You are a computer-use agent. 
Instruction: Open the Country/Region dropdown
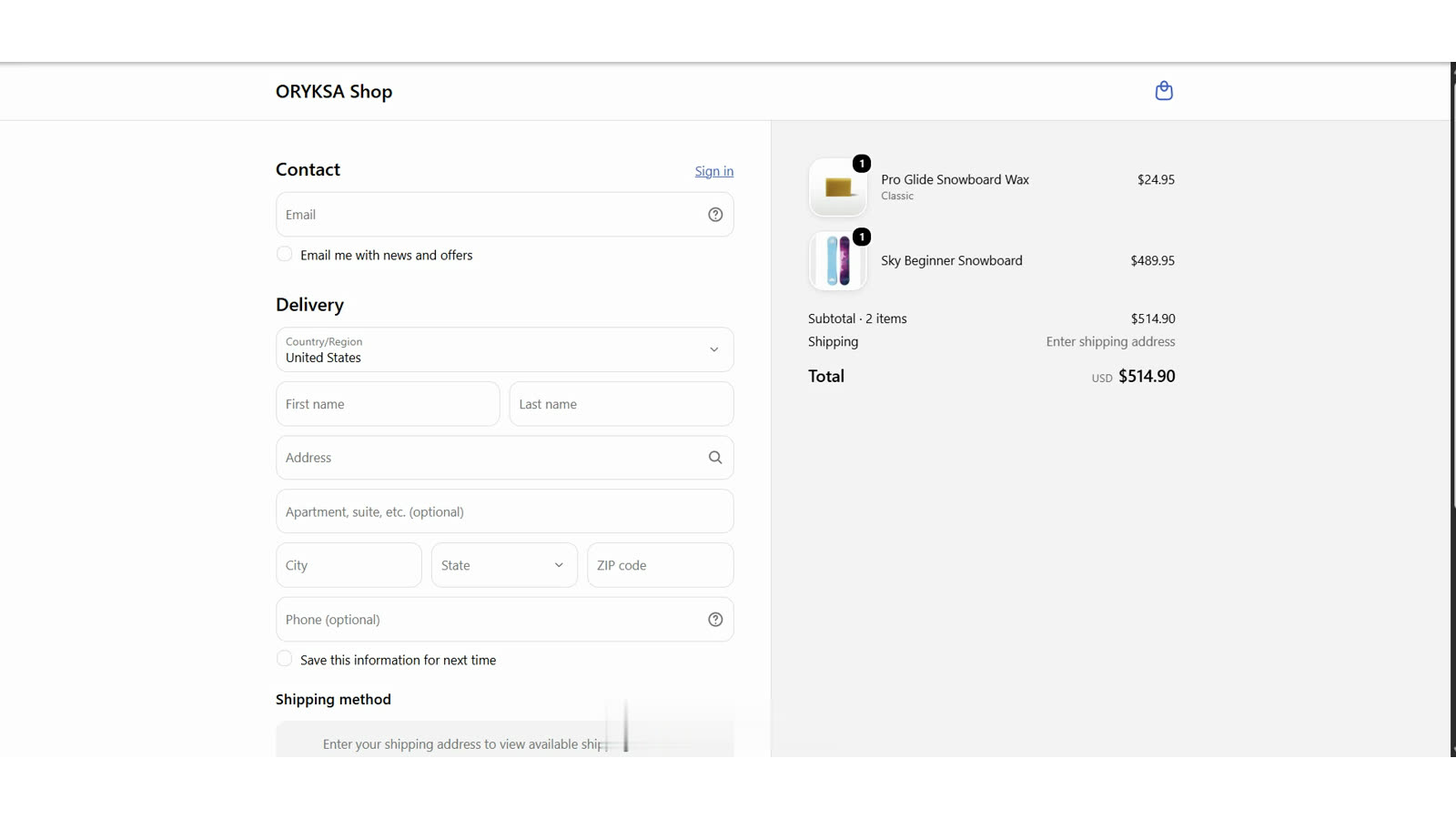coord(505,349)
